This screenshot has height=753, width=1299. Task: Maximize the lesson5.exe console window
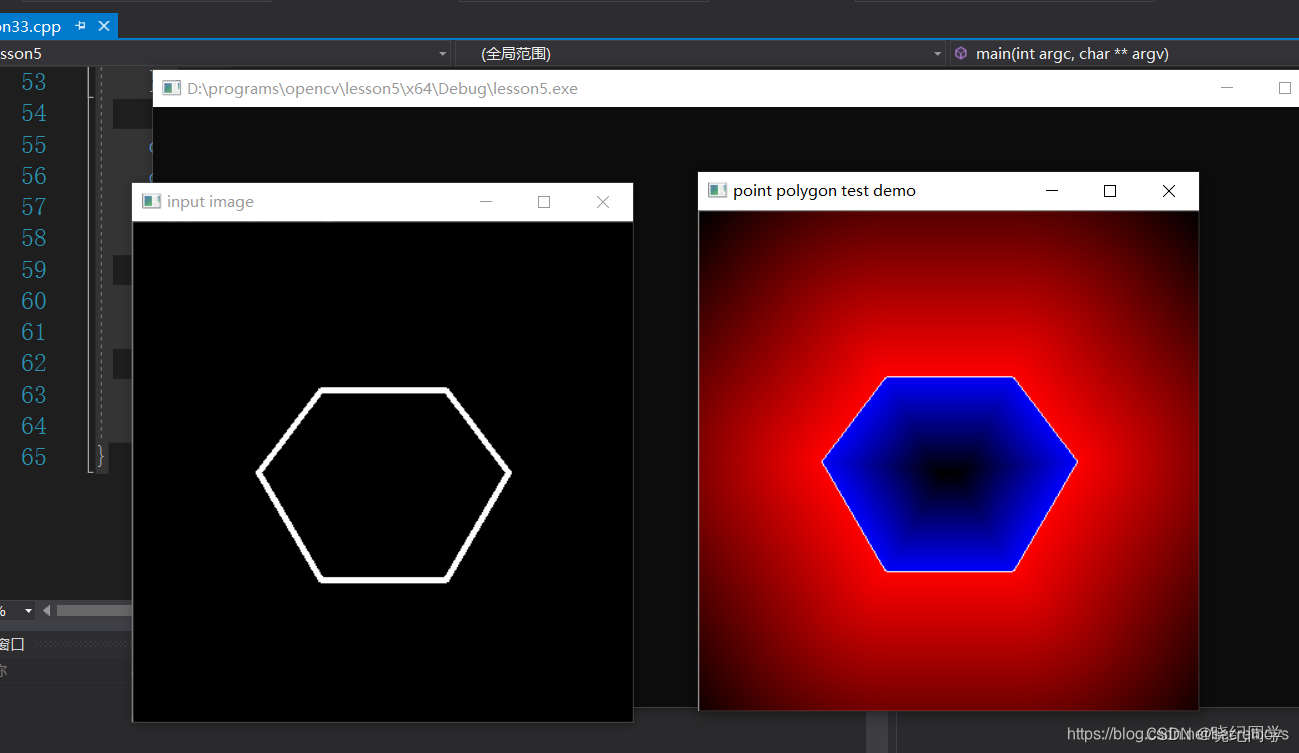1285,88
